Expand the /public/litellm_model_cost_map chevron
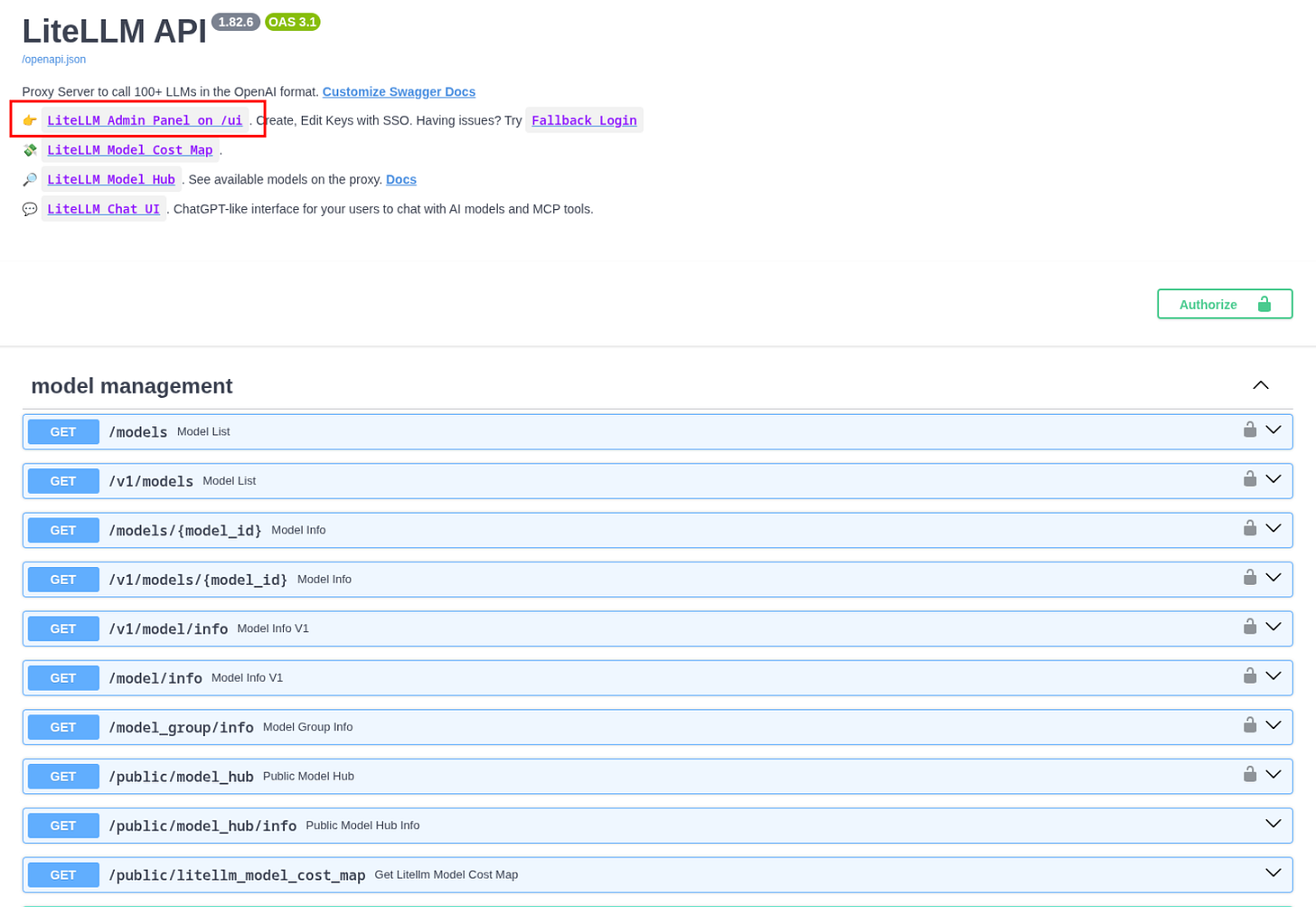Image resolution: width=1316 pixels, height=907 pixels. click(x=1274, y=874)
